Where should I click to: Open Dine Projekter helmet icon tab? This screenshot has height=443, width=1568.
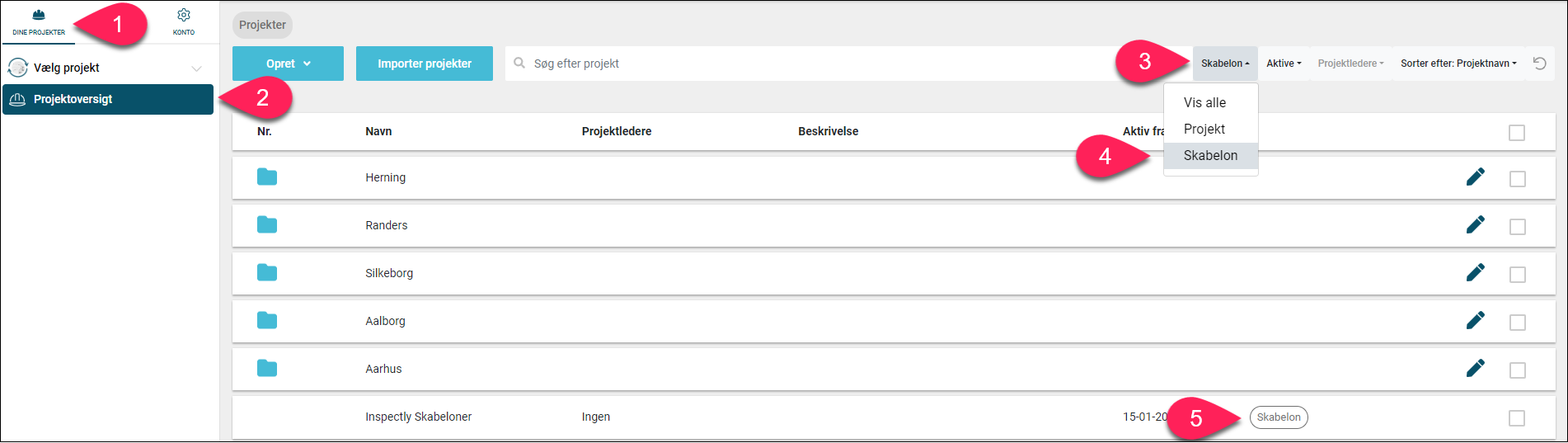point(39,22)
